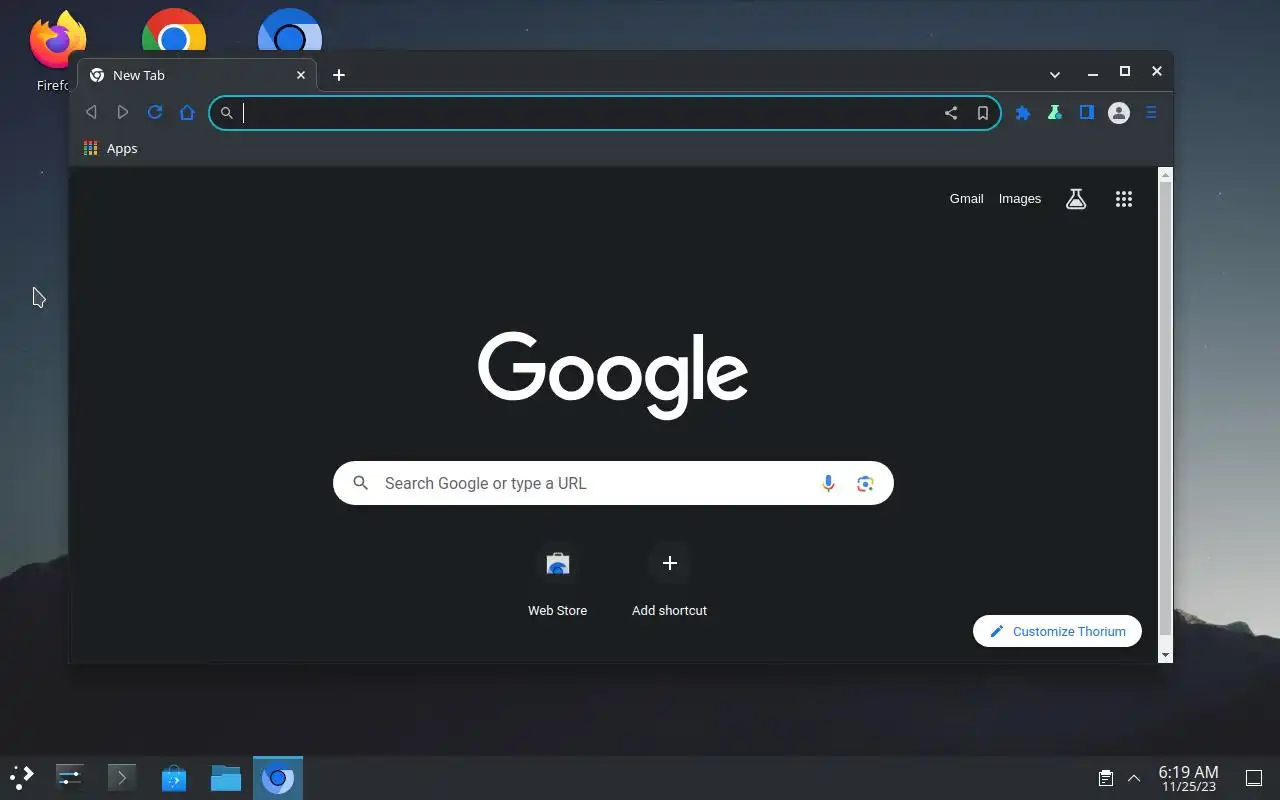Open the home page via house icon
The image size is (1280, 800).
pyautogui.click(x=187, y=112)
